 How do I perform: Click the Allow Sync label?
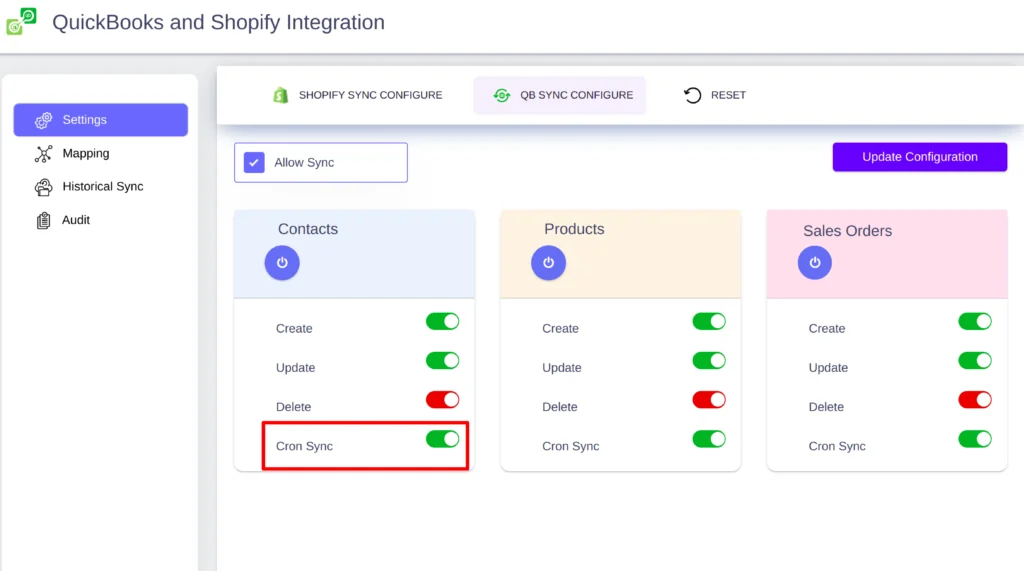pos(304,163)
